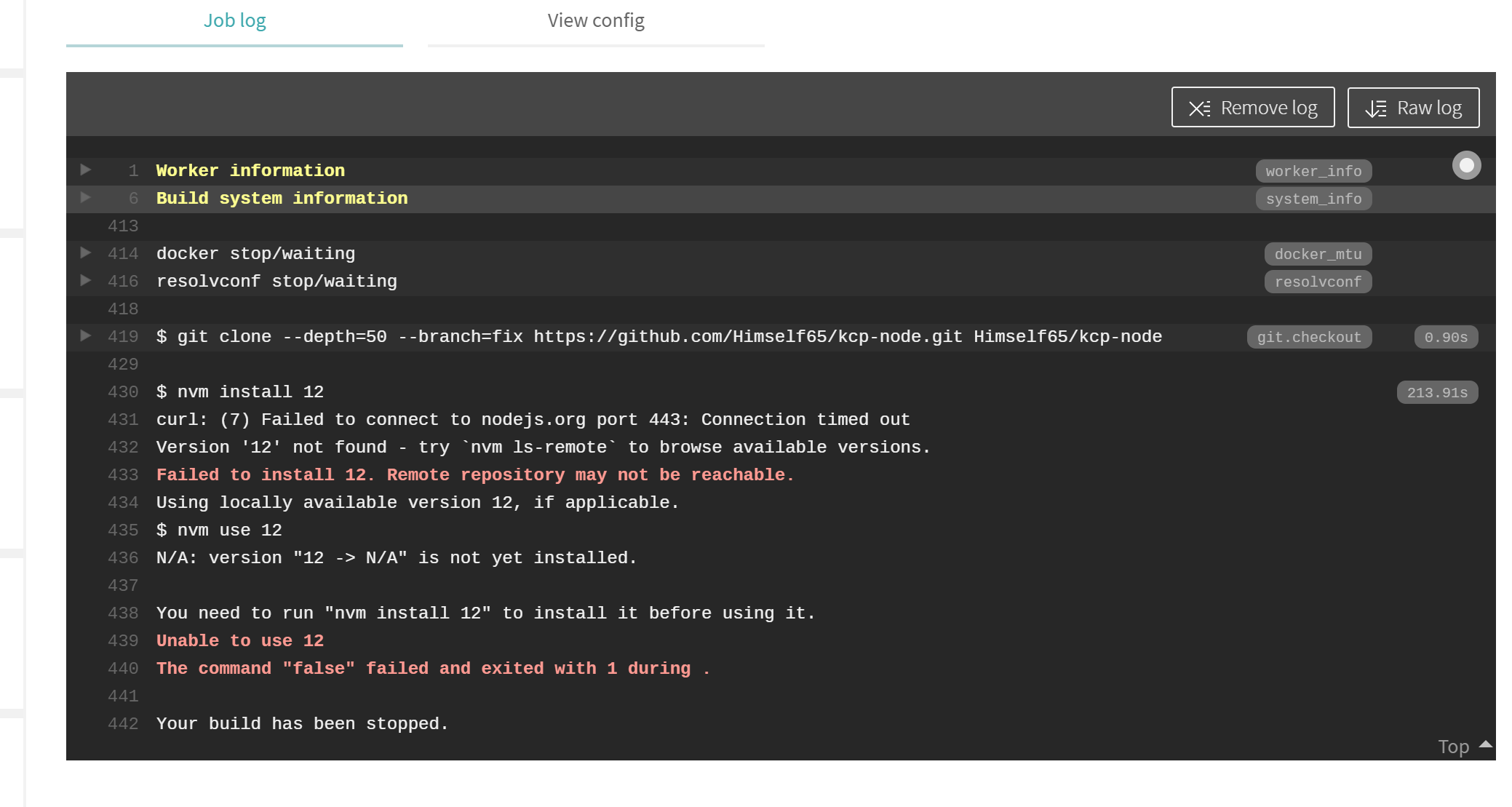Click the docker_mtu tag label
The height and width of the screenshot is (807, 1512).
1318,254
